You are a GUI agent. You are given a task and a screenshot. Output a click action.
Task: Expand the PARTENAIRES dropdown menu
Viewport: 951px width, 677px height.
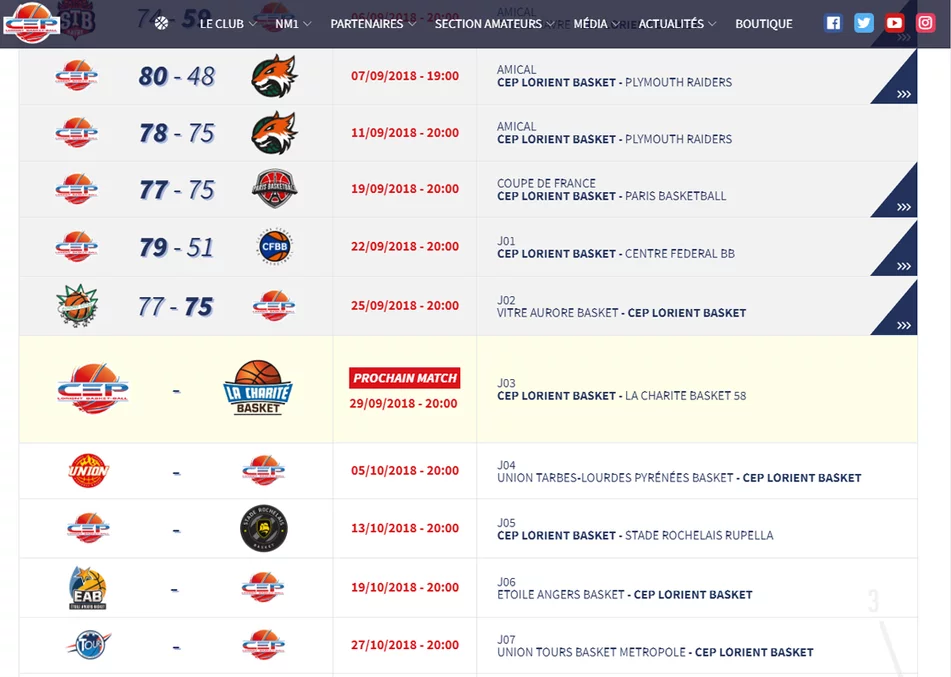[x=373, y=24]
